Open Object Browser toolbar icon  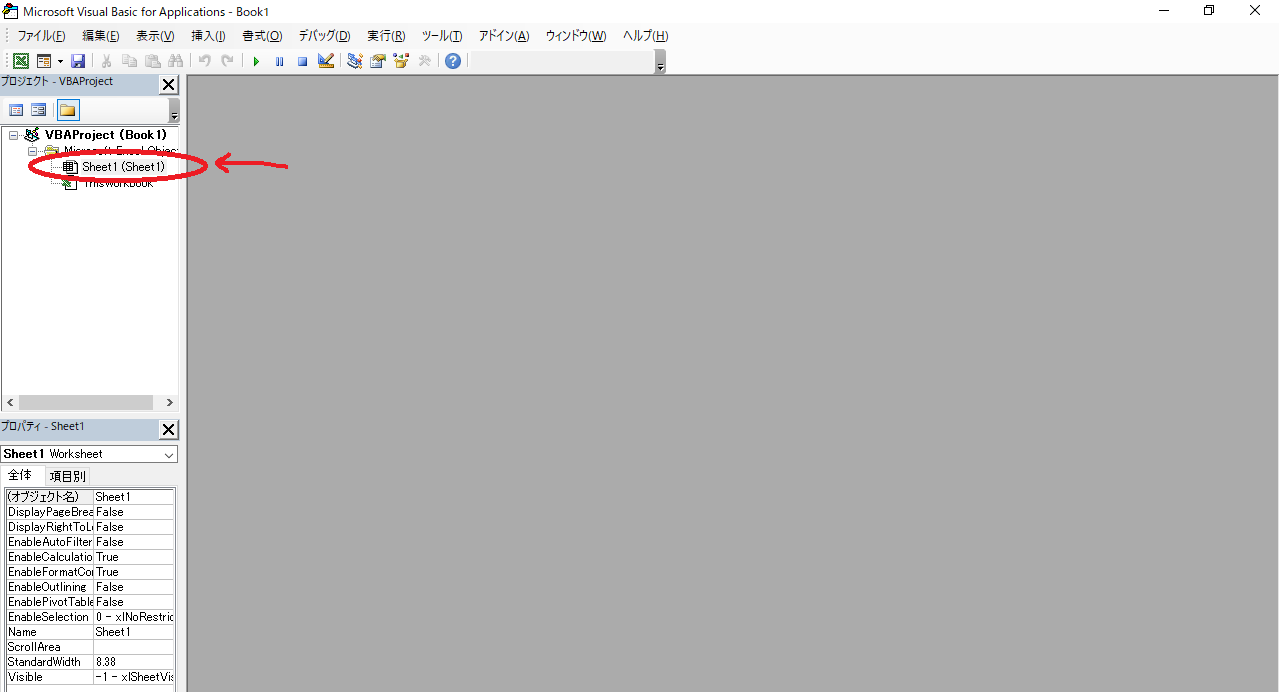[x=401, y=61]
